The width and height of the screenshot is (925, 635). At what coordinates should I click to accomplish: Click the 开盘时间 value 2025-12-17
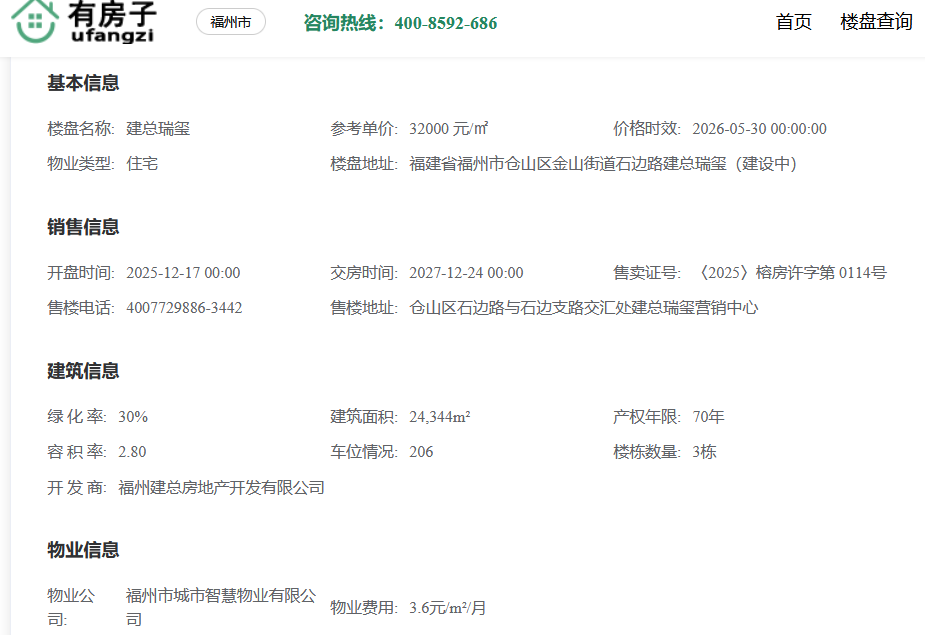[183, 273]
